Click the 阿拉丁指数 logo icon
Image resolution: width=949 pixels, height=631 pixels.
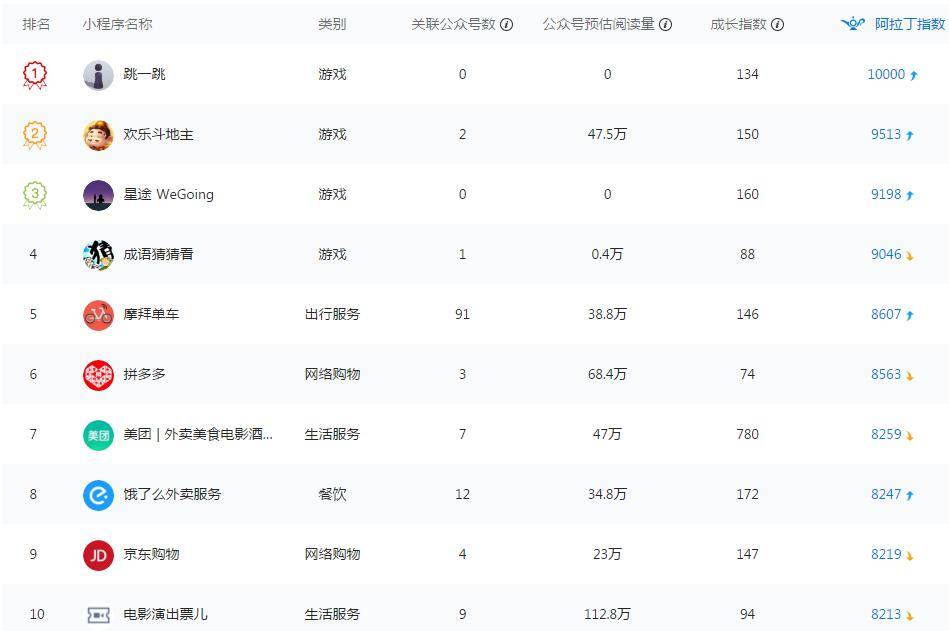pyautogui.click(x=853, y=24)
